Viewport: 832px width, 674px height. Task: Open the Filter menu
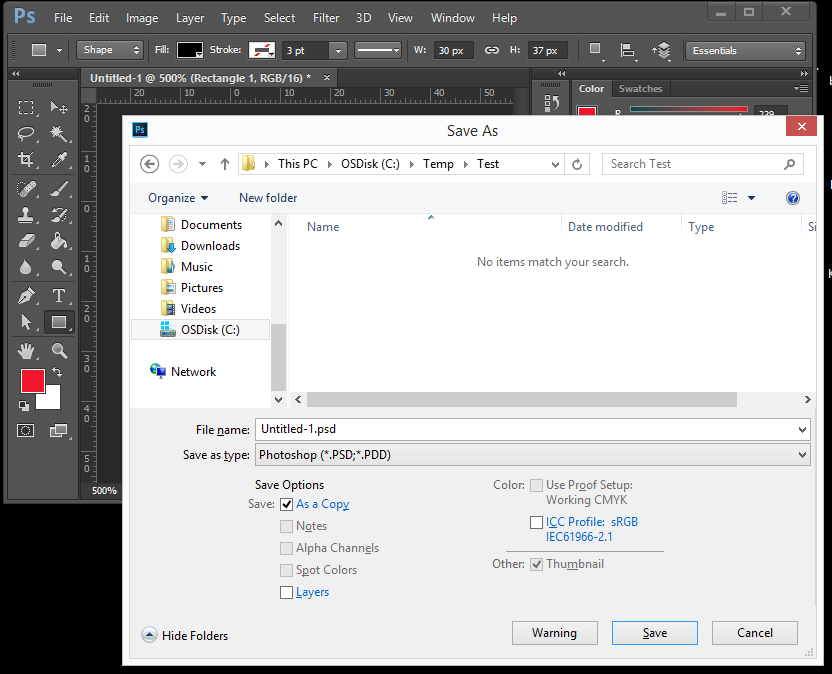(327, 17)
